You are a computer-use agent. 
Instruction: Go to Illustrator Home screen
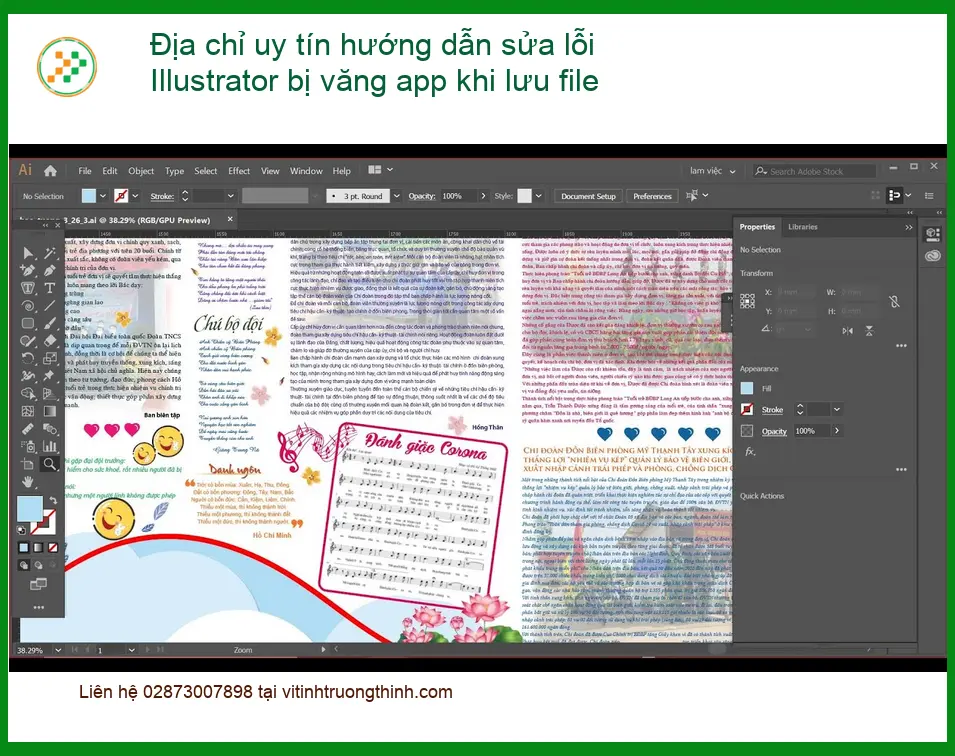[51, 171]
